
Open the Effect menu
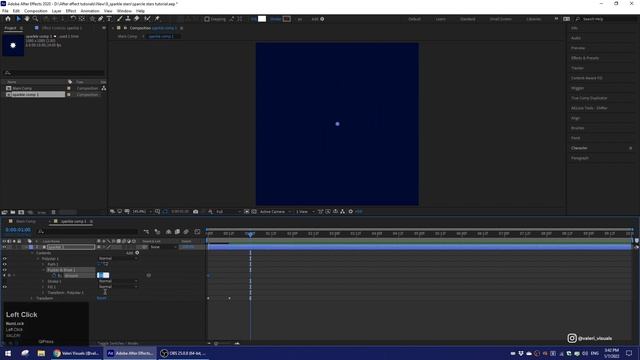71,11
